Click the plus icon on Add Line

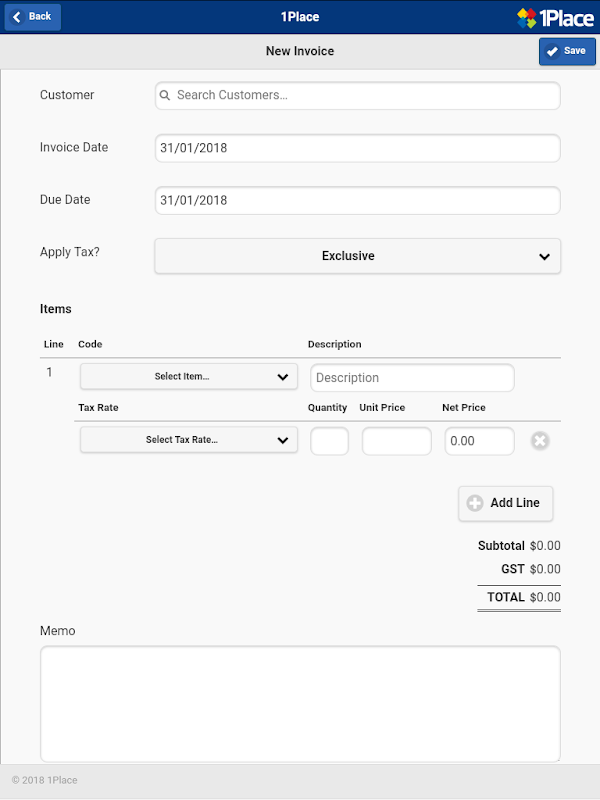475,503
